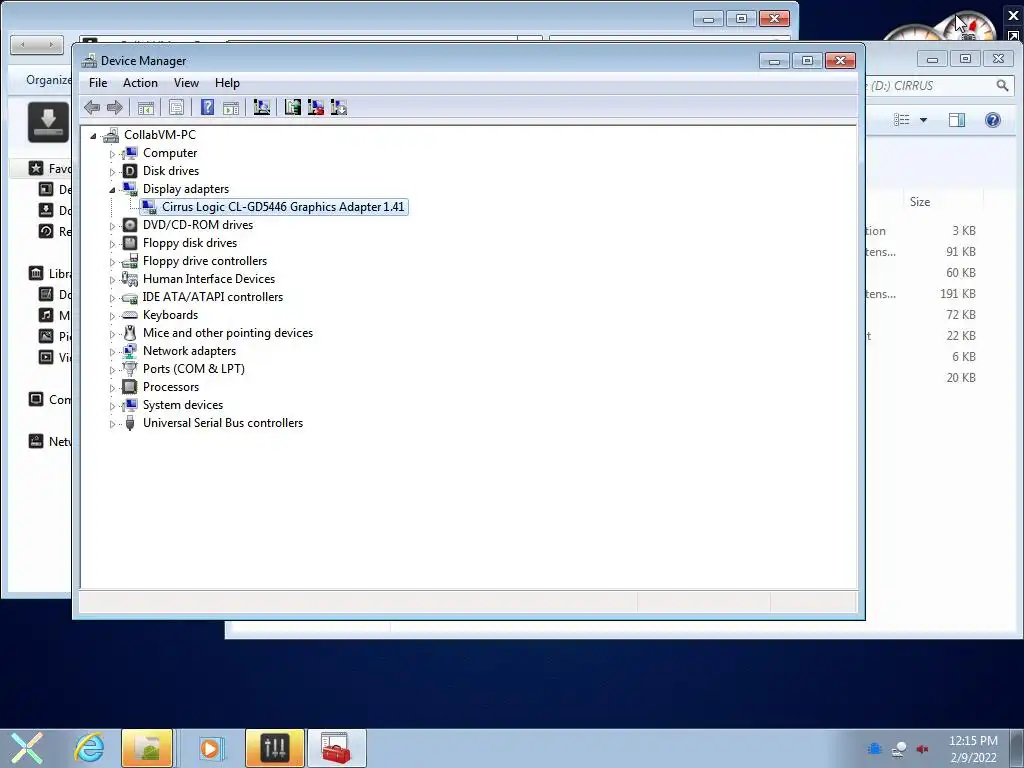Toggle the preview pane icon in CIRRUS Explorer window
The width and height of the screenshot is (1024, 768).
pyautogui.click(x=957, y=120)
